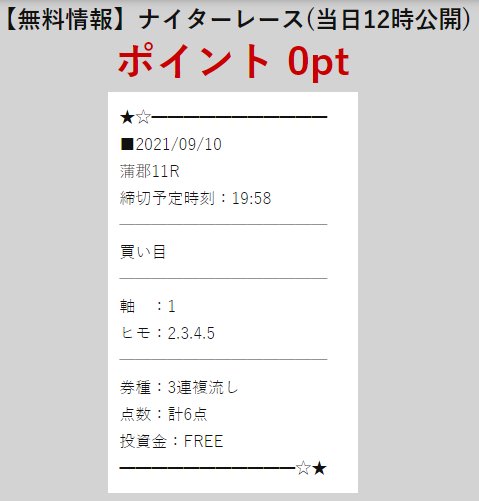Click the 点数 計6点 line
479x501 pixels.
tap(164, 414)
